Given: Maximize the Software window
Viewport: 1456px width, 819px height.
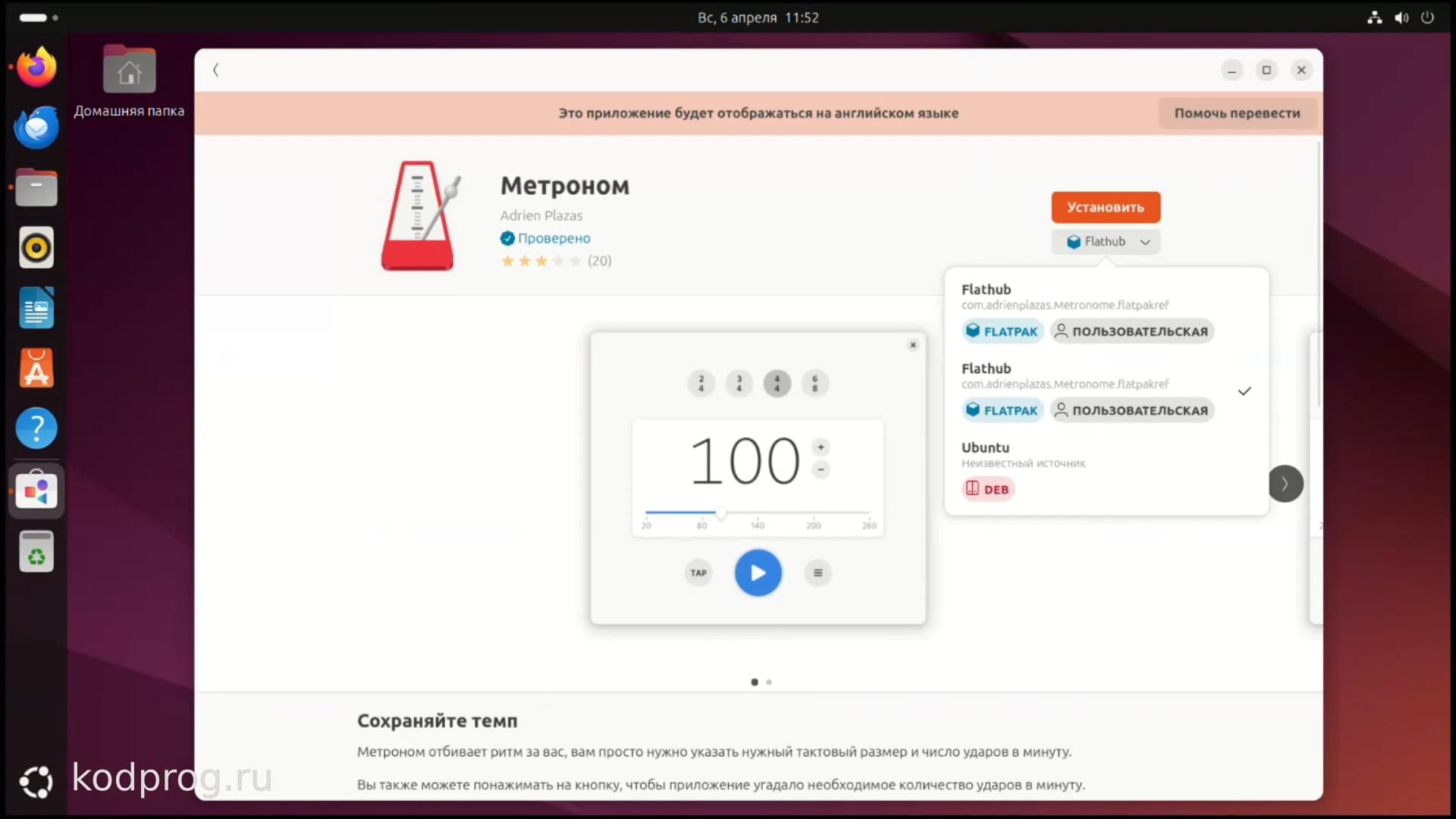Looking at the screenshot, I should [1266, 70].
